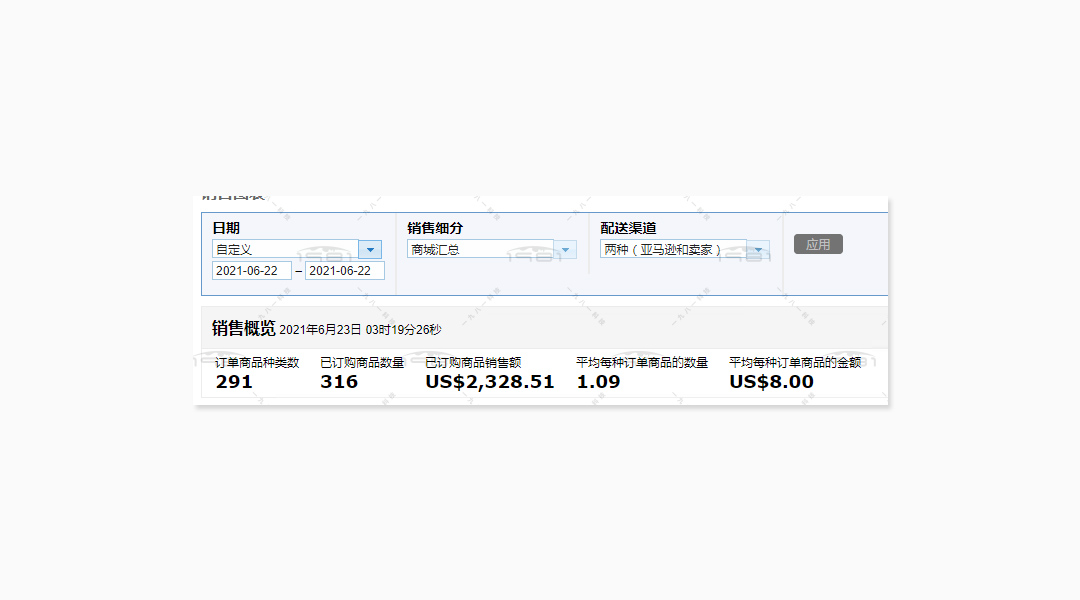Click the 应用 apply button

pyautogui.click(x=818, y=245)
